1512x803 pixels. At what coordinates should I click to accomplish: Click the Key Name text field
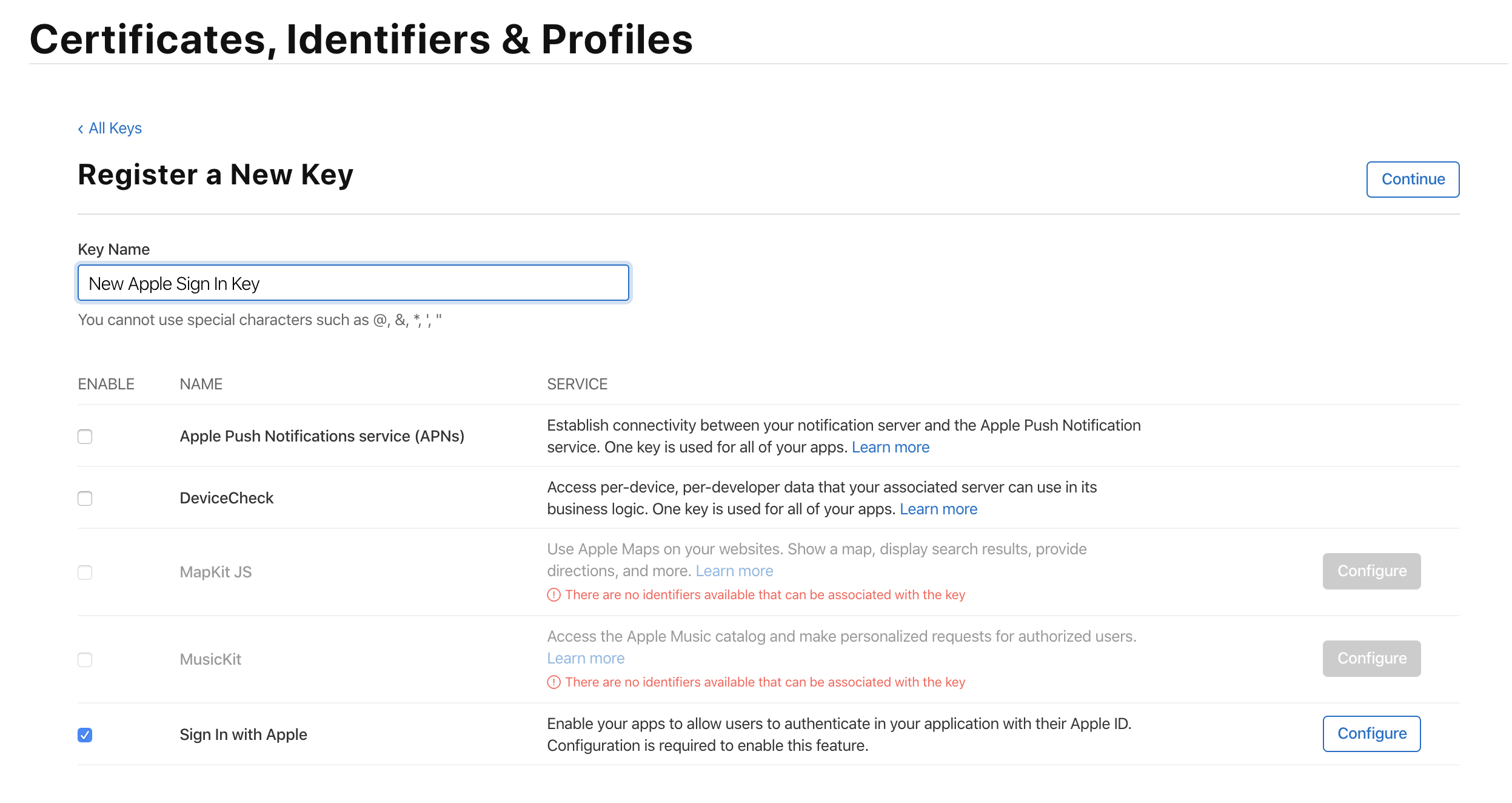point(353,283)
